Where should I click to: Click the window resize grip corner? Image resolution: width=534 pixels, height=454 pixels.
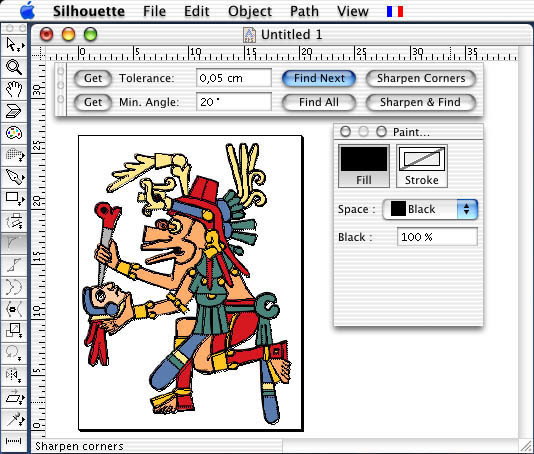tap(526, 446)
